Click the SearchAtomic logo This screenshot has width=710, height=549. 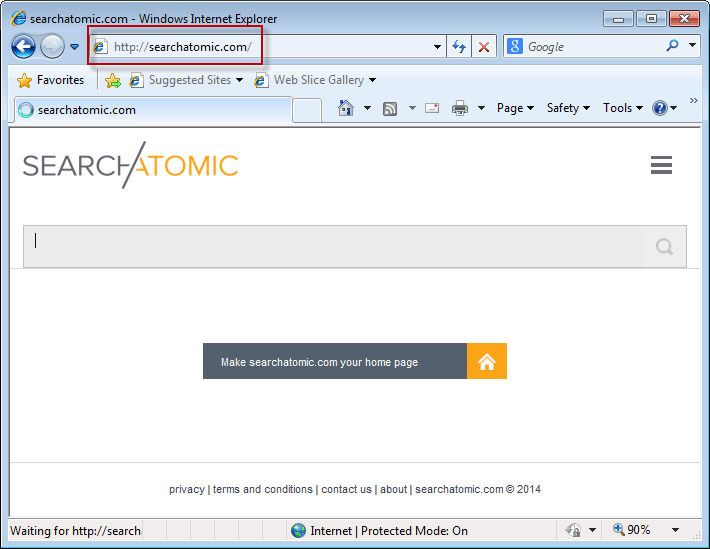[130, 165]
